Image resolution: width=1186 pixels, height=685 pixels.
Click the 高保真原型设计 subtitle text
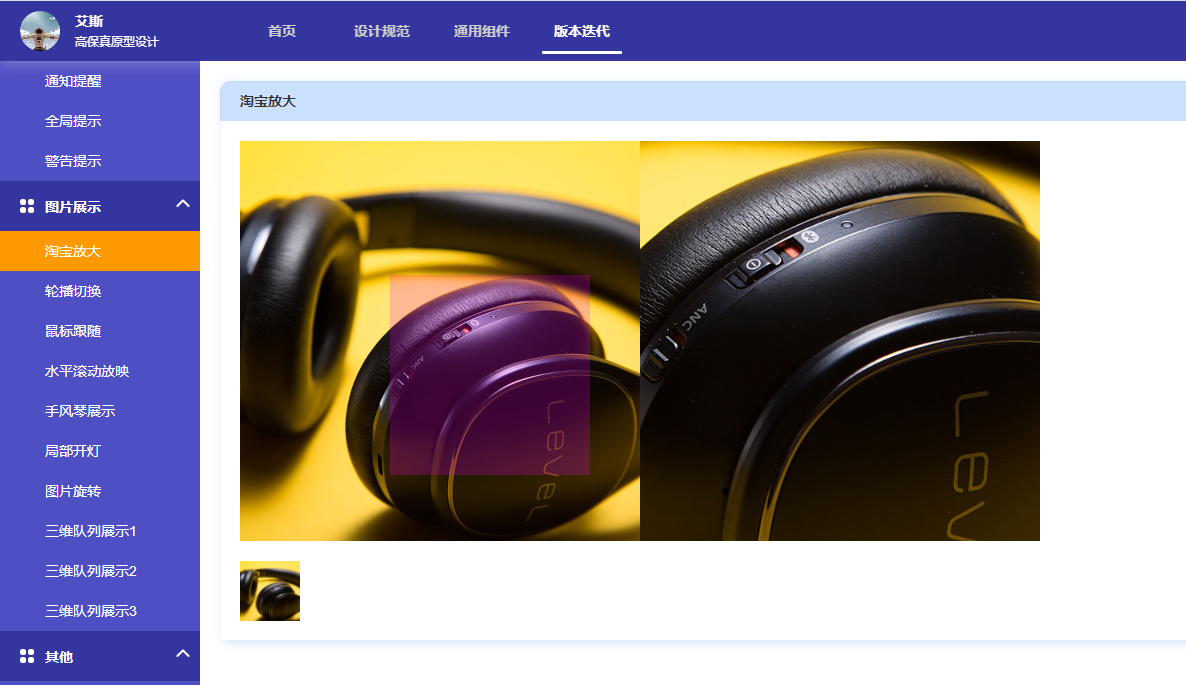point(116,42)
